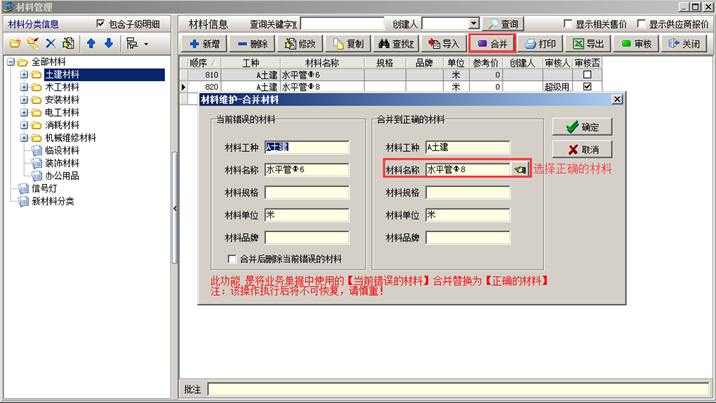
Task: Click the 修改 (Edit) toolbar button
Action: pos(300,44)
